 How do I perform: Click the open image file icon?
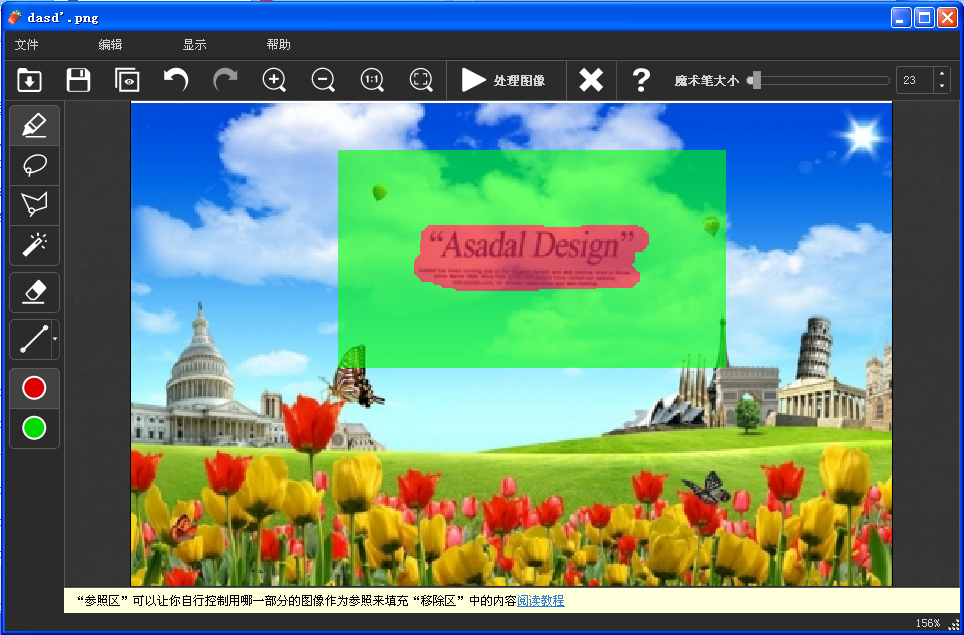pyautogui.click(x=30, y=80)
